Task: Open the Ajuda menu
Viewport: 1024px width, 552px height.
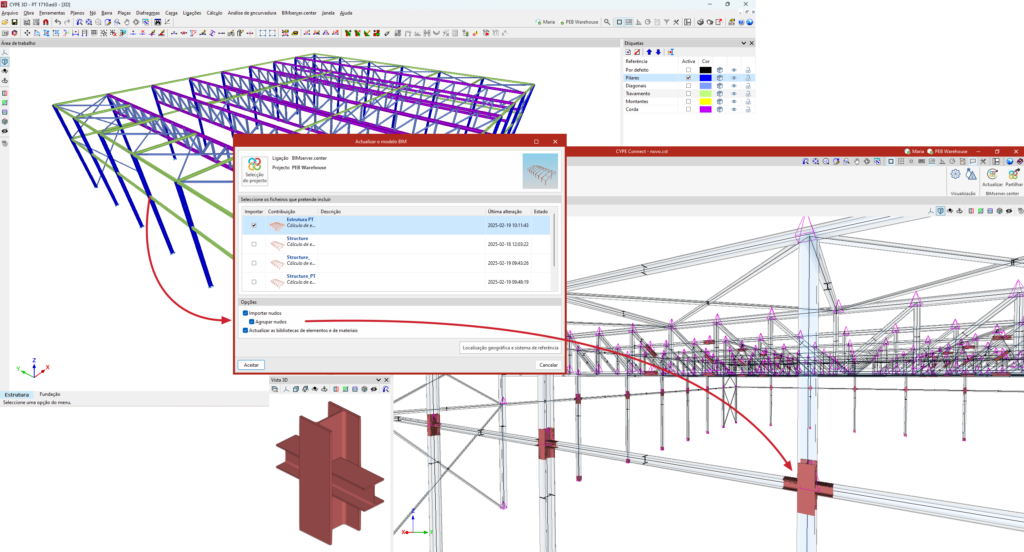Action: (x=346, y=13)
